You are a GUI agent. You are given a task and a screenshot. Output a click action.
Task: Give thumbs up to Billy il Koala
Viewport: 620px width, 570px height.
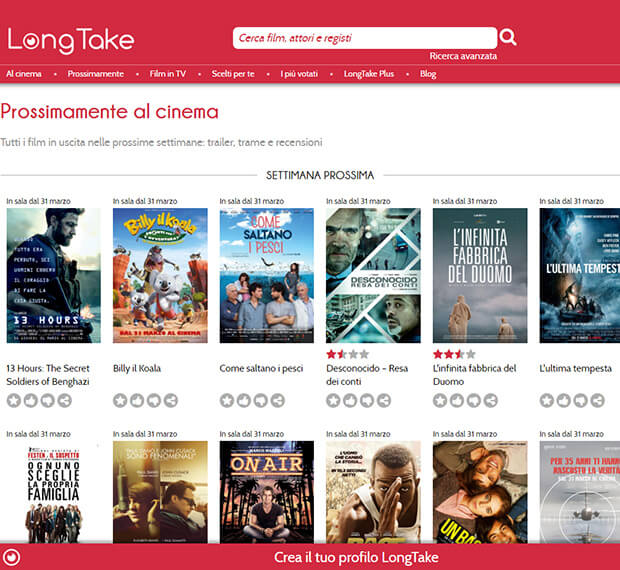point(137,400)
